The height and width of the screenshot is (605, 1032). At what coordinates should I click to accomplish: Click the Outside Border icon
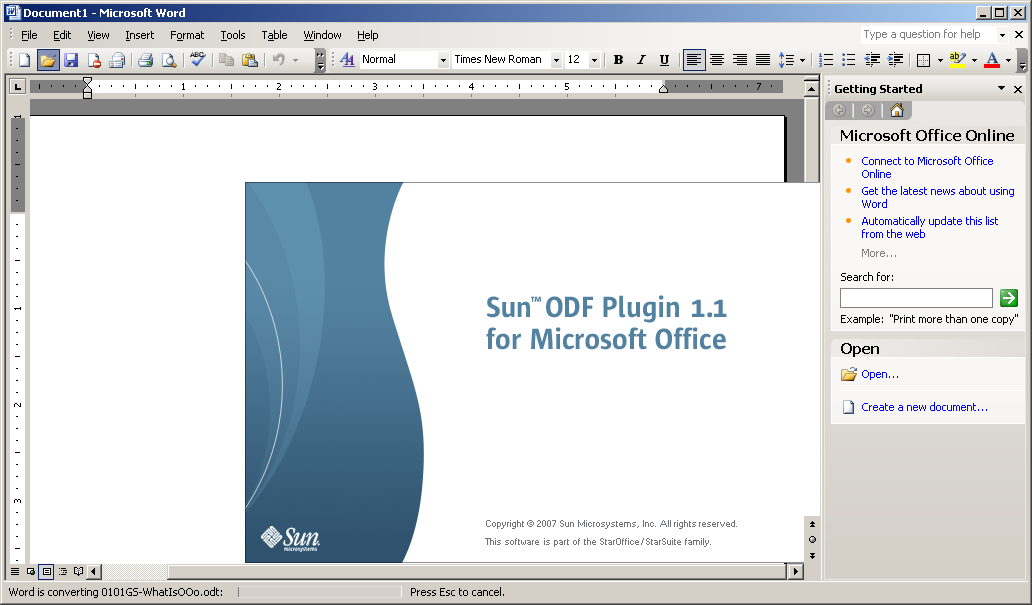(923, 60)
